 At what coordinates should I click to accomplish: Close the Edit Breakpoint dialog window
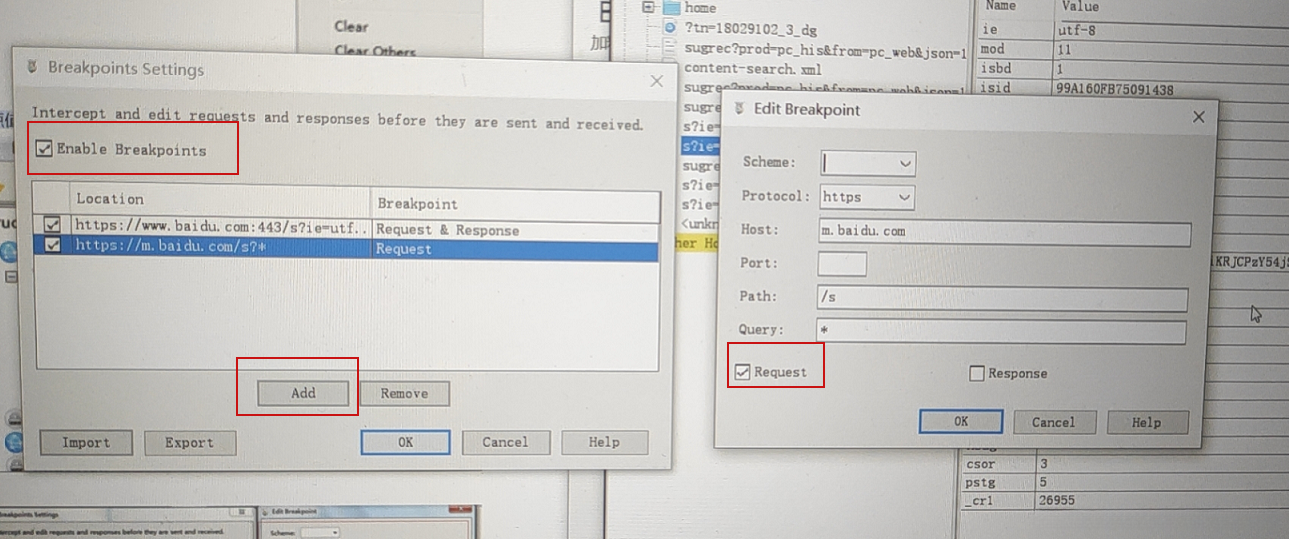coord(1199,117)
